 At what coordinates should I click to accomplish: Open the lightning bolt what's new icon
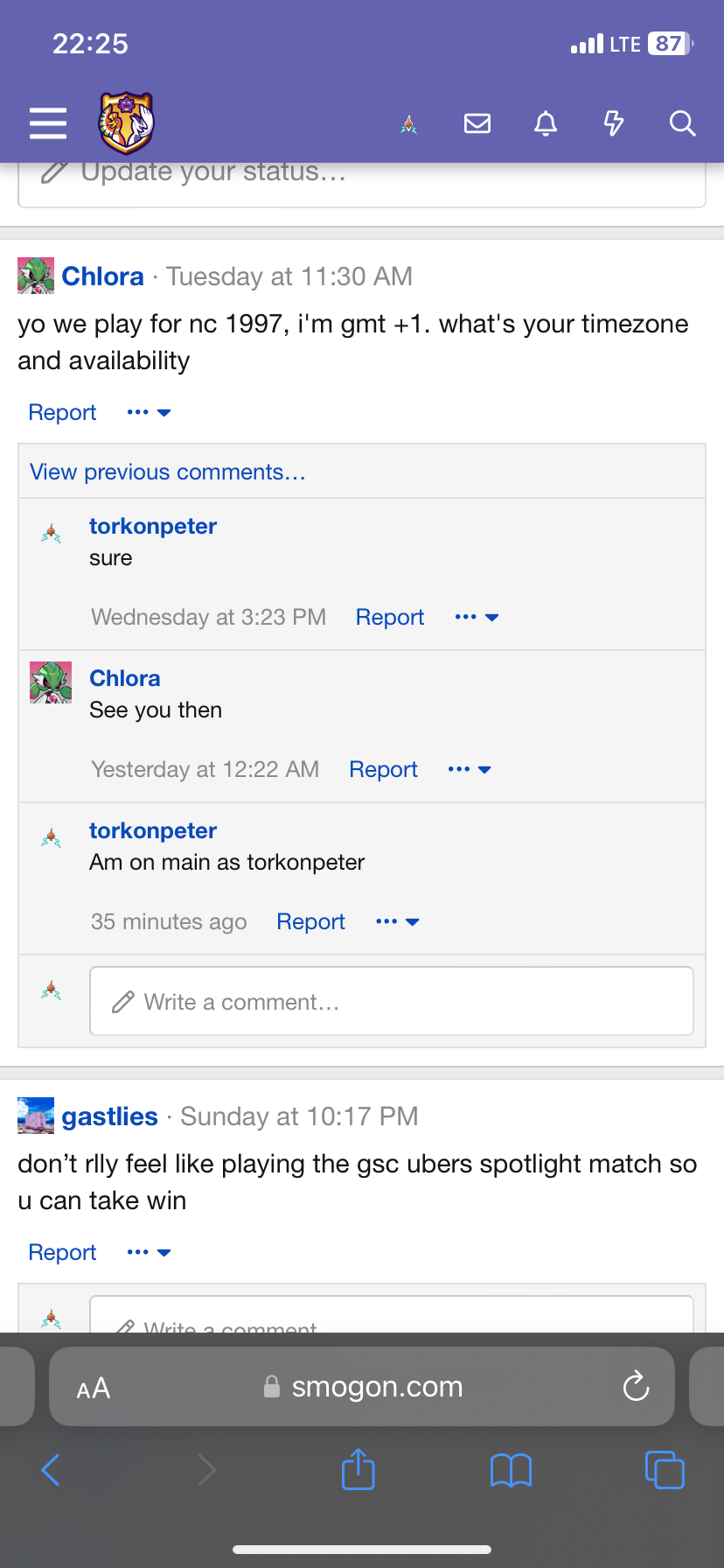pyautogui.click(x=614, y=123)
